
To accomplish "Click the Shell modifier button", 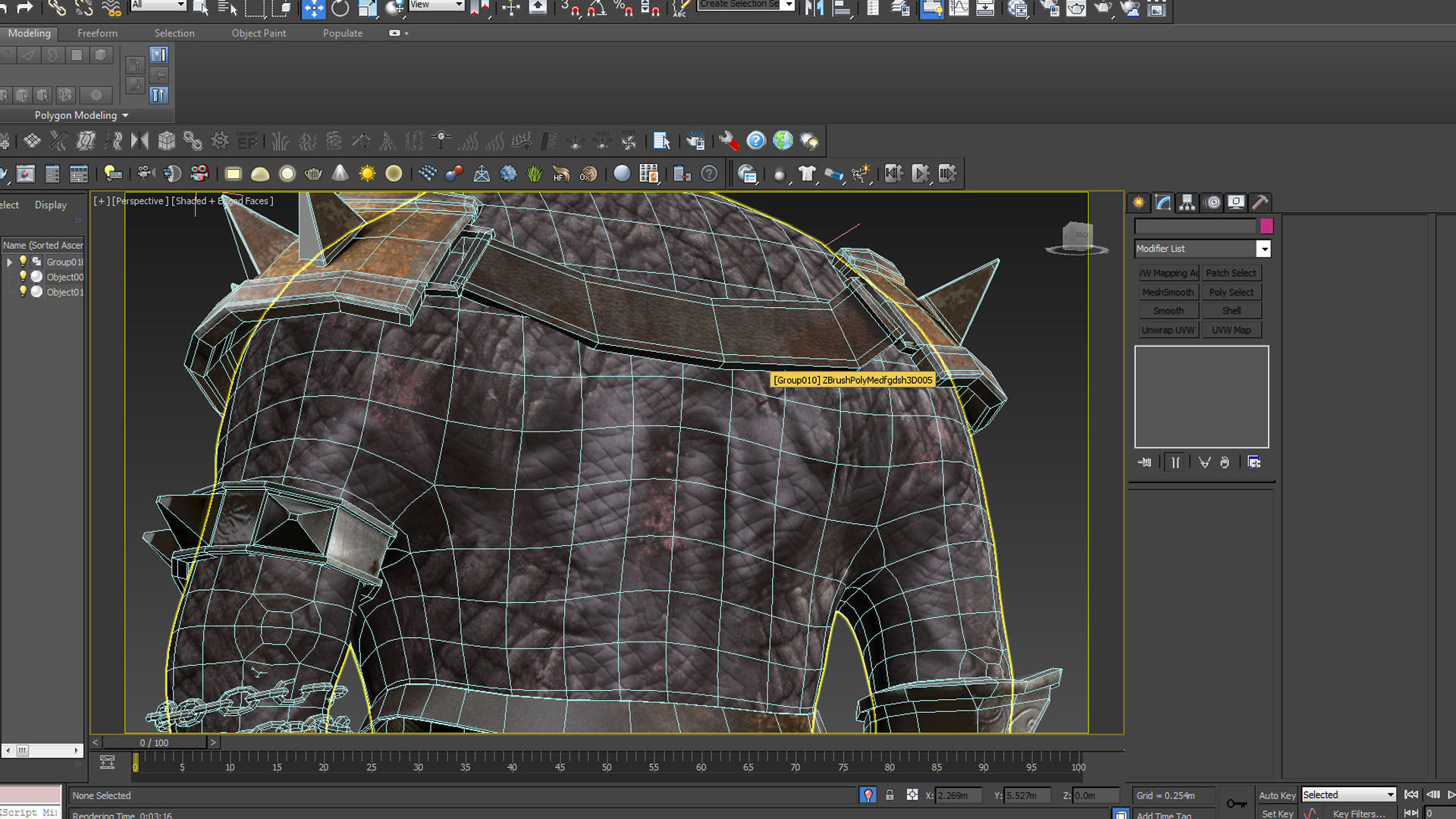I will pos(1232,311).
